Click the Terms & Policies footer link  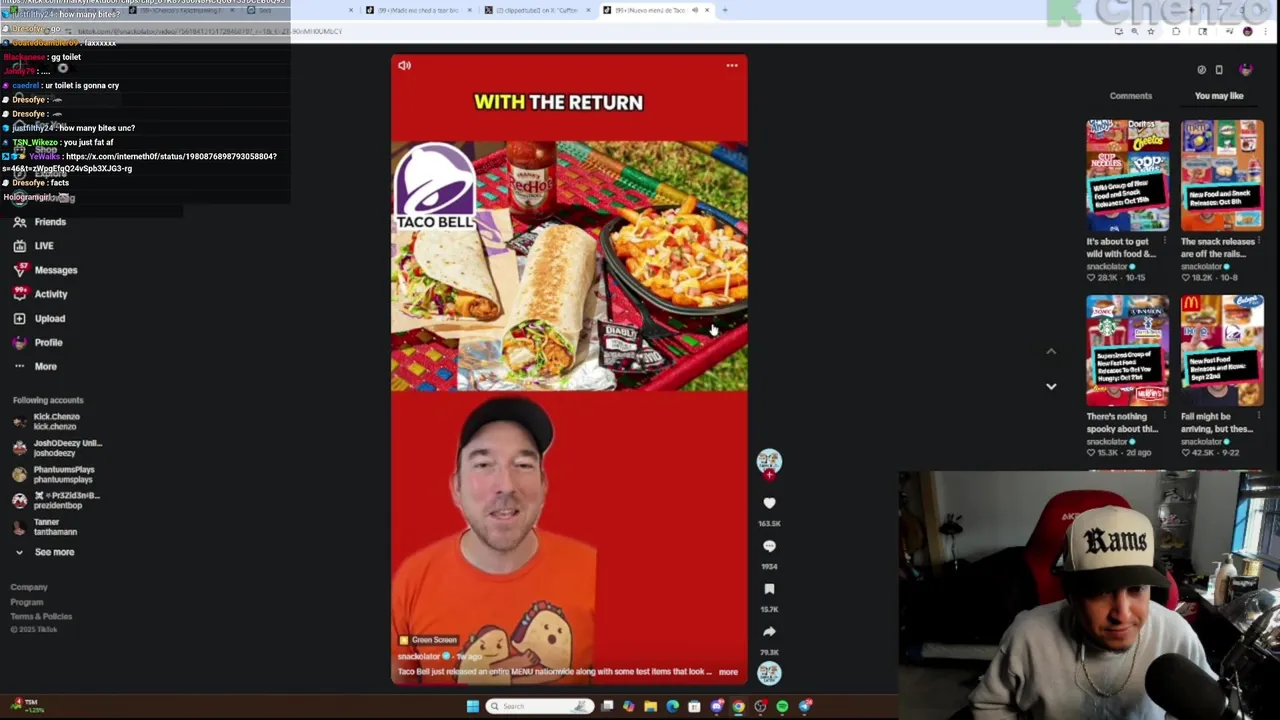pos(41,616)
